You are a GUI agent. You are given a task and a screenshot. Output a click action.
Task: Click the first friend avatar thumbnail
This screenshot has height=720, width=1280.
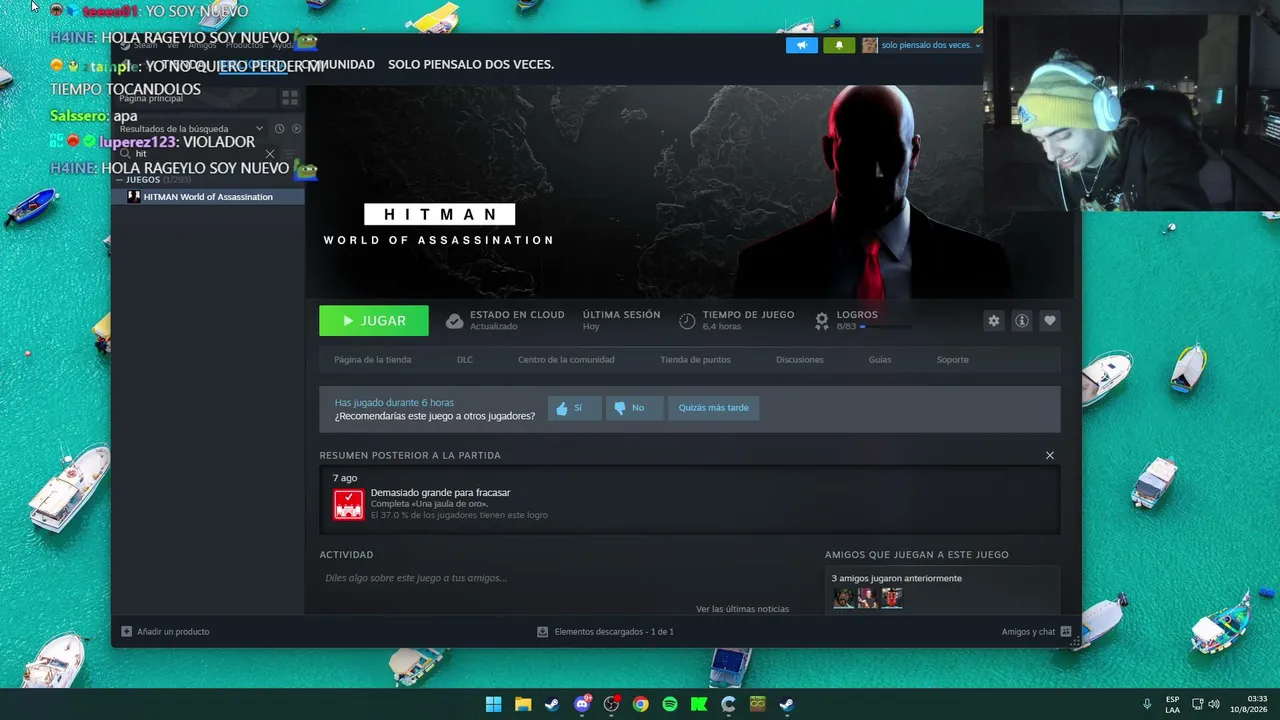click(x=844, y=598)
